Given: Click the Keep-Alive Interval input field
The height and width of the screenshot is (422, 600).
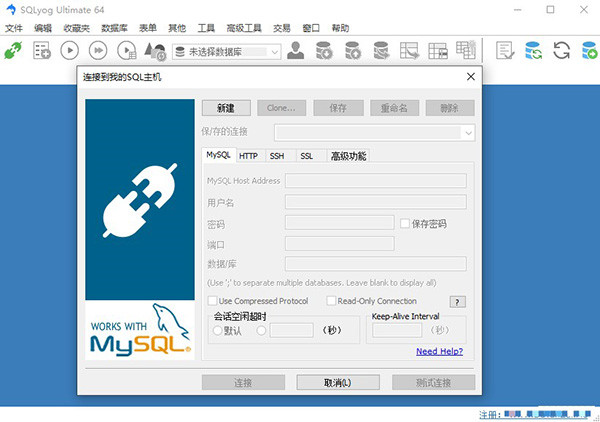Looking at the screenshot, I should pyautogui.click(x=397, y=330).
